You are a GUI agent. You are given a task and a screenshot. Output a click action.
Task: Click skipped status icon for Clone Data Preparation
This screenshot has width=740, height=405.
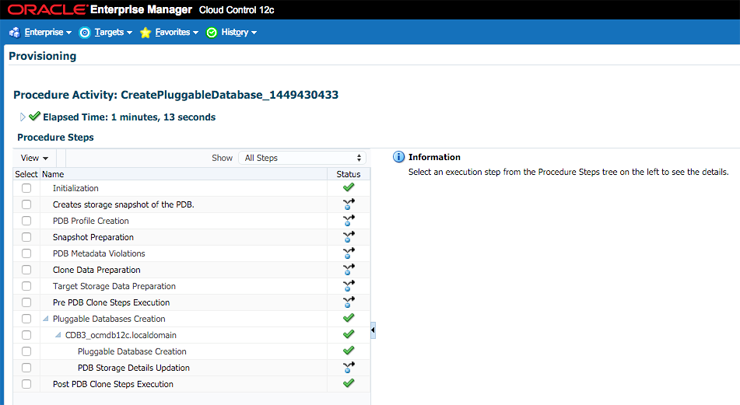pos(349,270)
